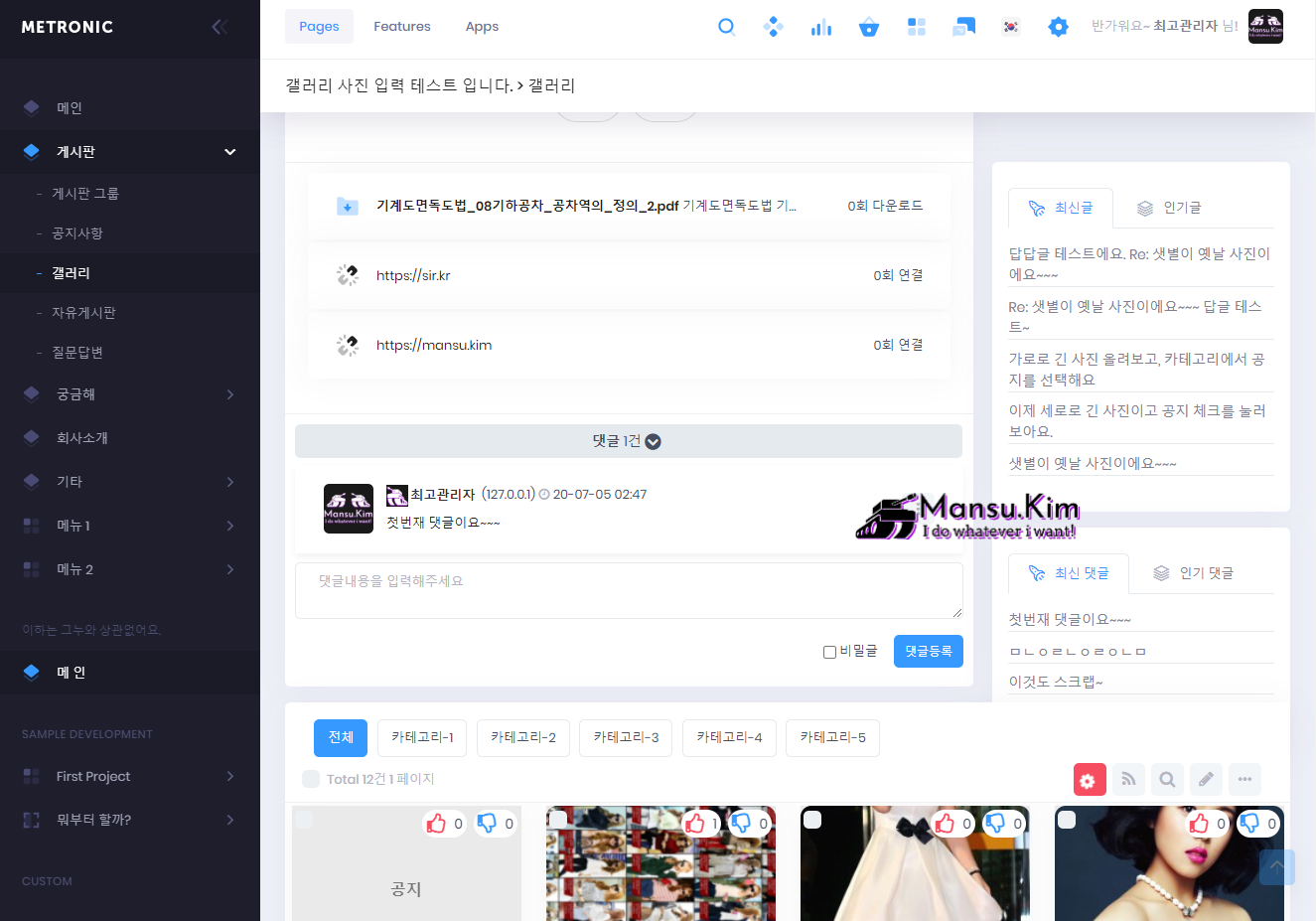Go to 공지사항 in the sidebar
The height and width of the screenshot is (921, 1316).
[x=77, y=233]
